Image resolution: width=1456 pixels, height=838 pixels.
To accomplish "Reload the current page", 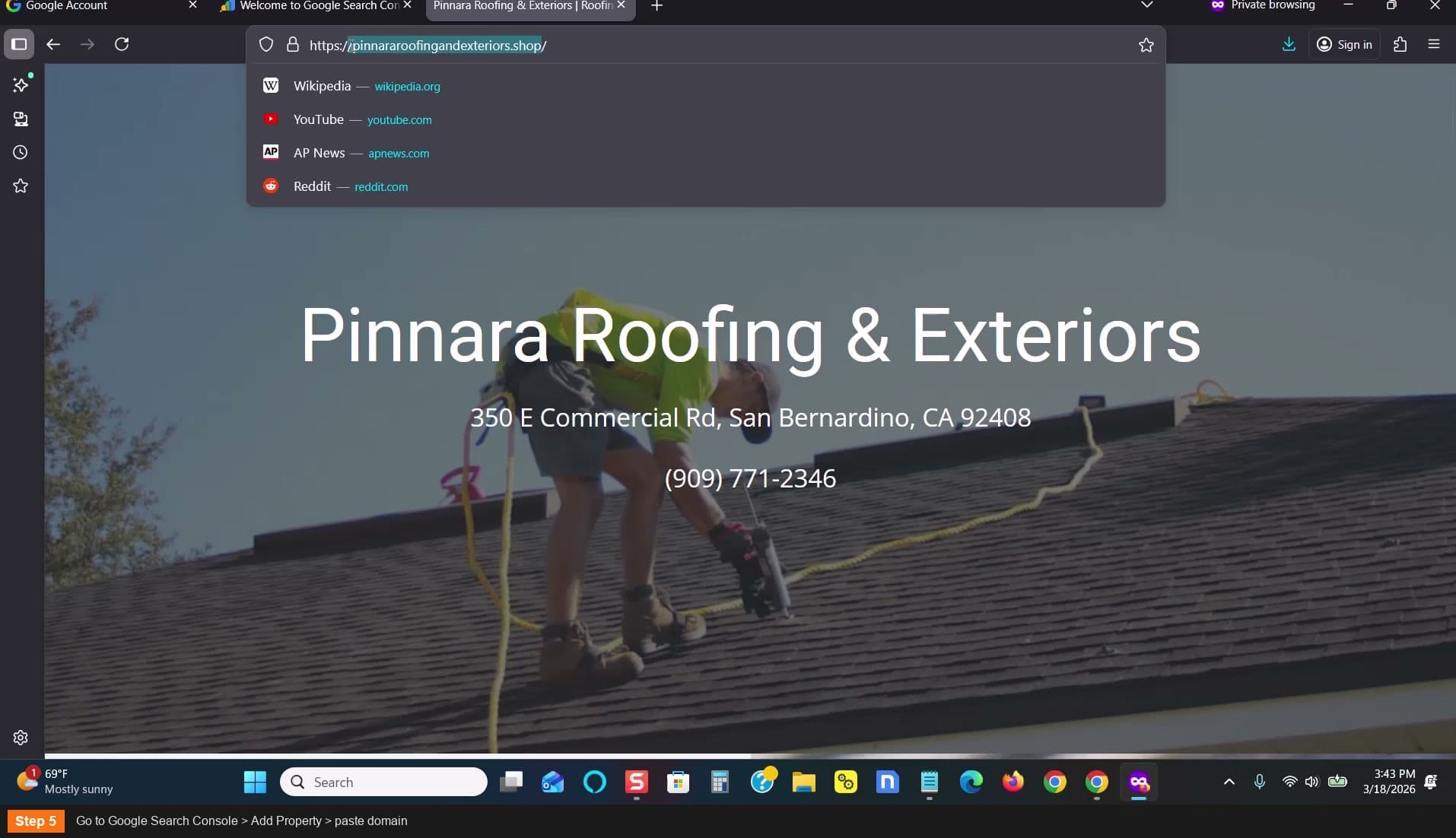I will (122, 44).
